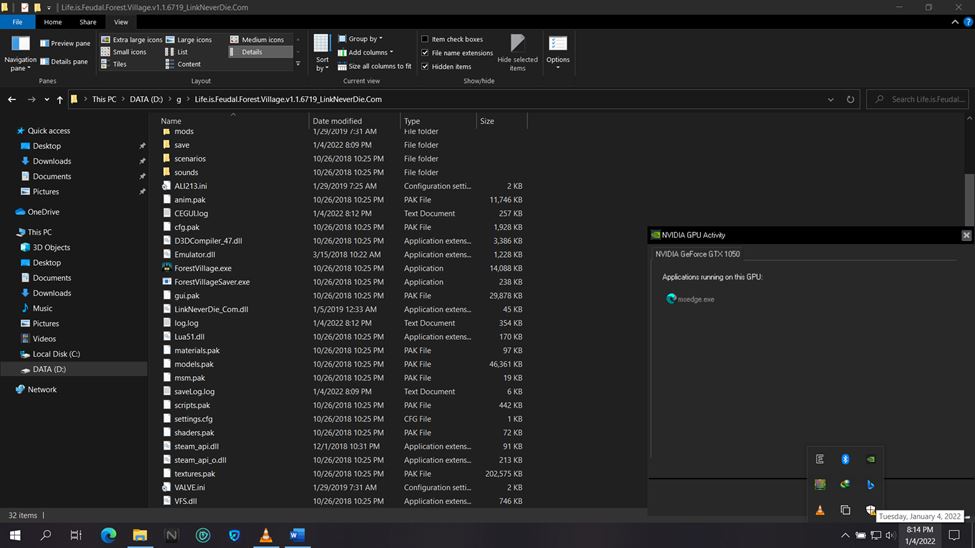Show hidden tray icons chevron
Image resolution: width=975 pixels, height=548 pixels.
844,536
